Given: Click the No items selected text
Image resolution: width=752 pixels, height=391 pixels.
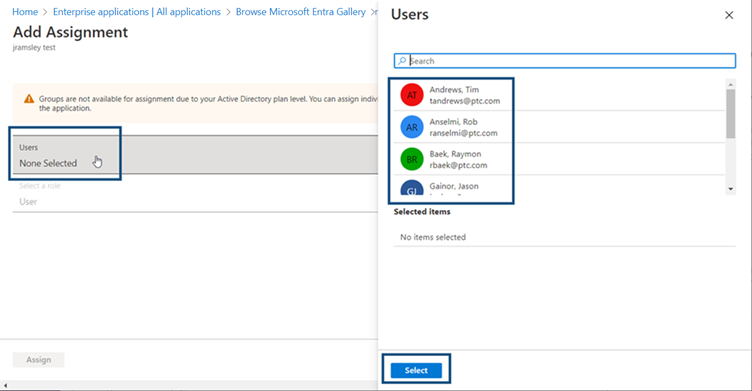Looking at the screenshot, I should click(433, 237).
